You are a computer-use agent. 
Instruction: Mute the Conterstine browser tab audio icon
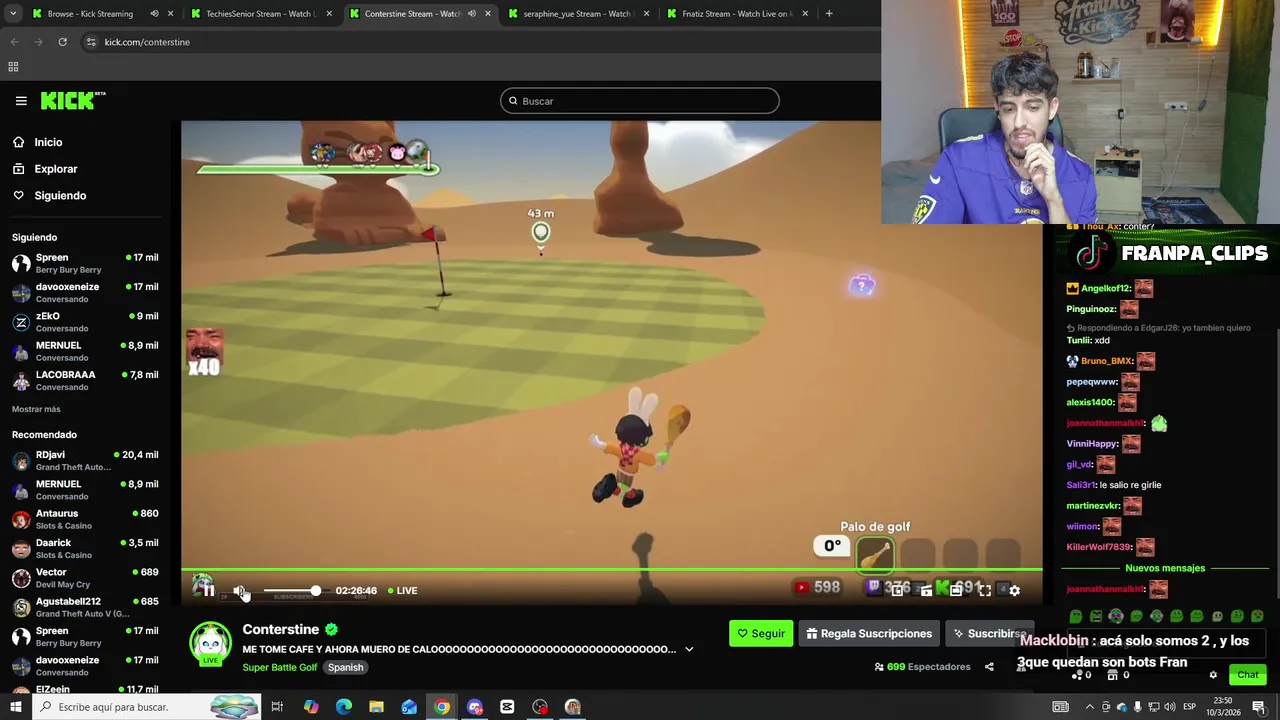pos(471,14)
